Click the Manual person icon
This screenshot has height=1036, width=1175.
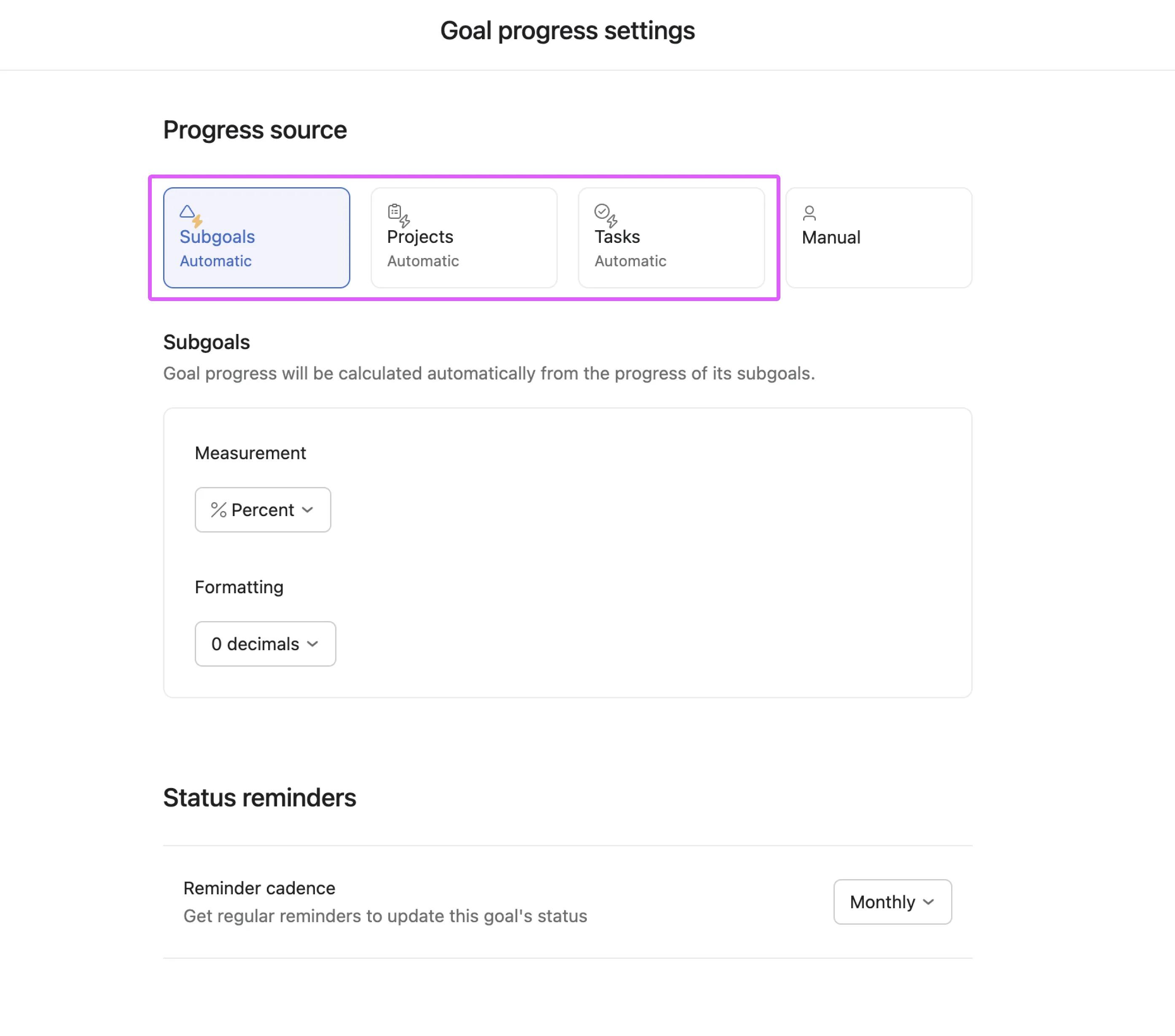point(809,213)
